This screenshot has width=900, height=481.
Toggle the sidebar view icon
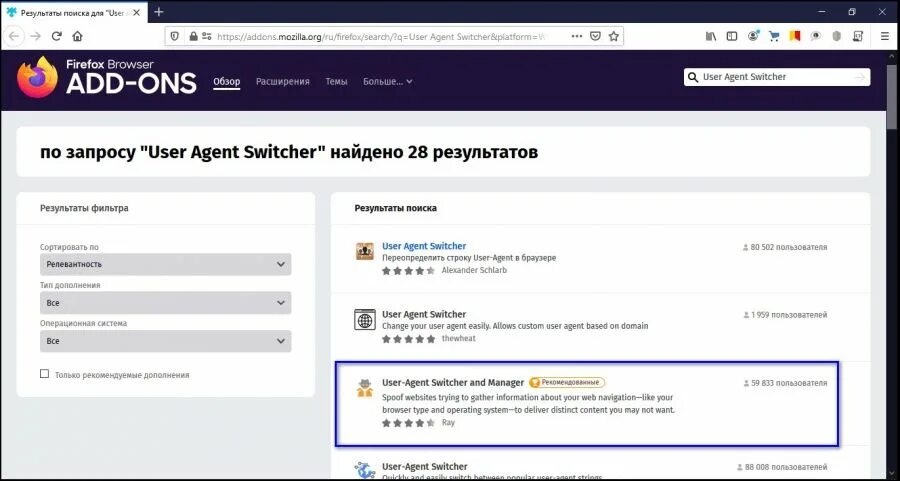coord(732,36)
